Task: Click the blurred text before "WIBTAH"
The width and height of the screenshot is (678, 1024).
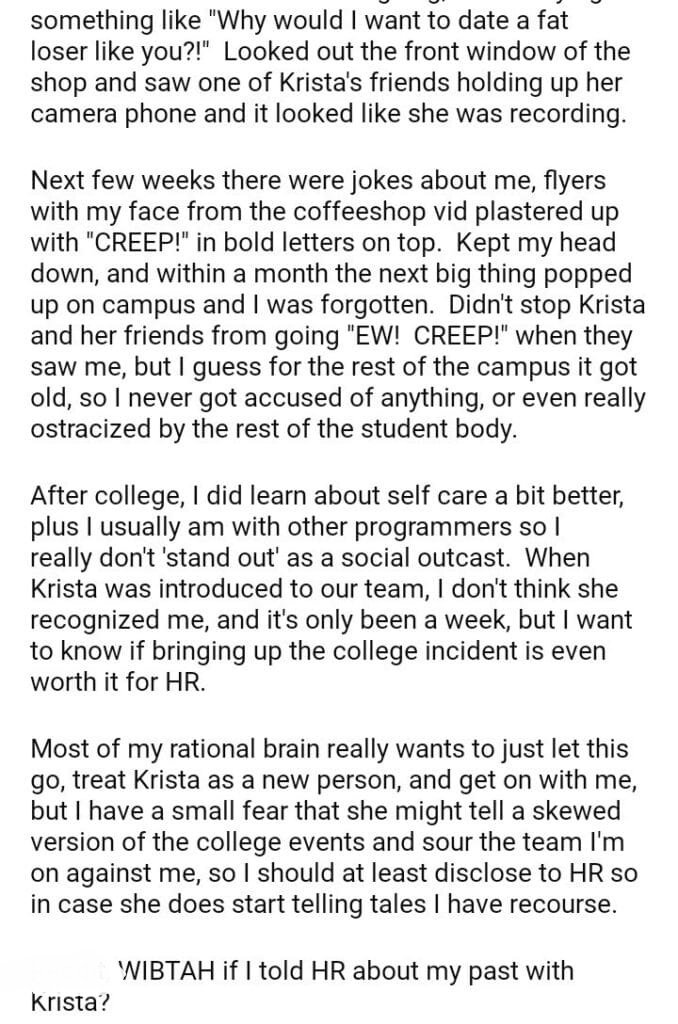Action: click(75, 970)
